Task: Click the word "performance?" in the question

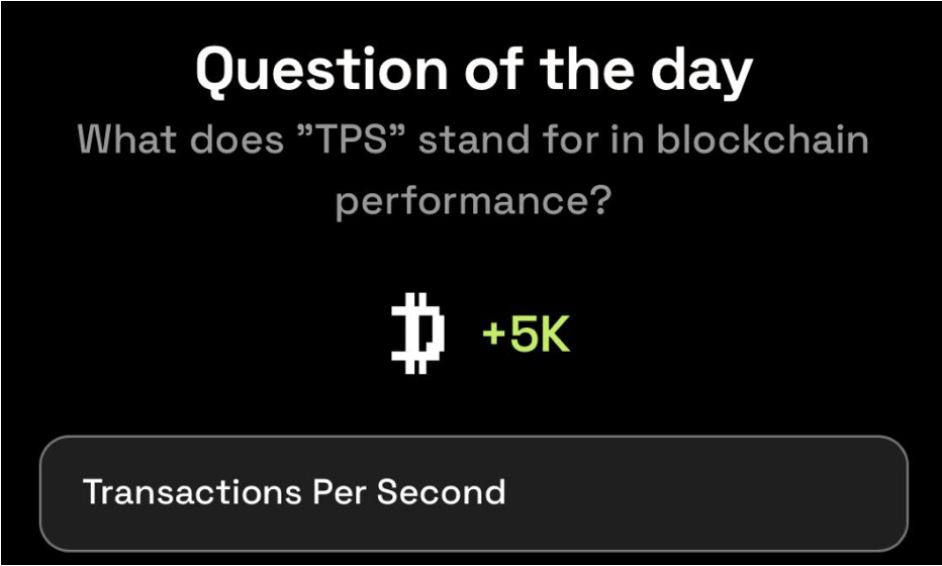Action: pyautogui.click(x=472, y=201)
